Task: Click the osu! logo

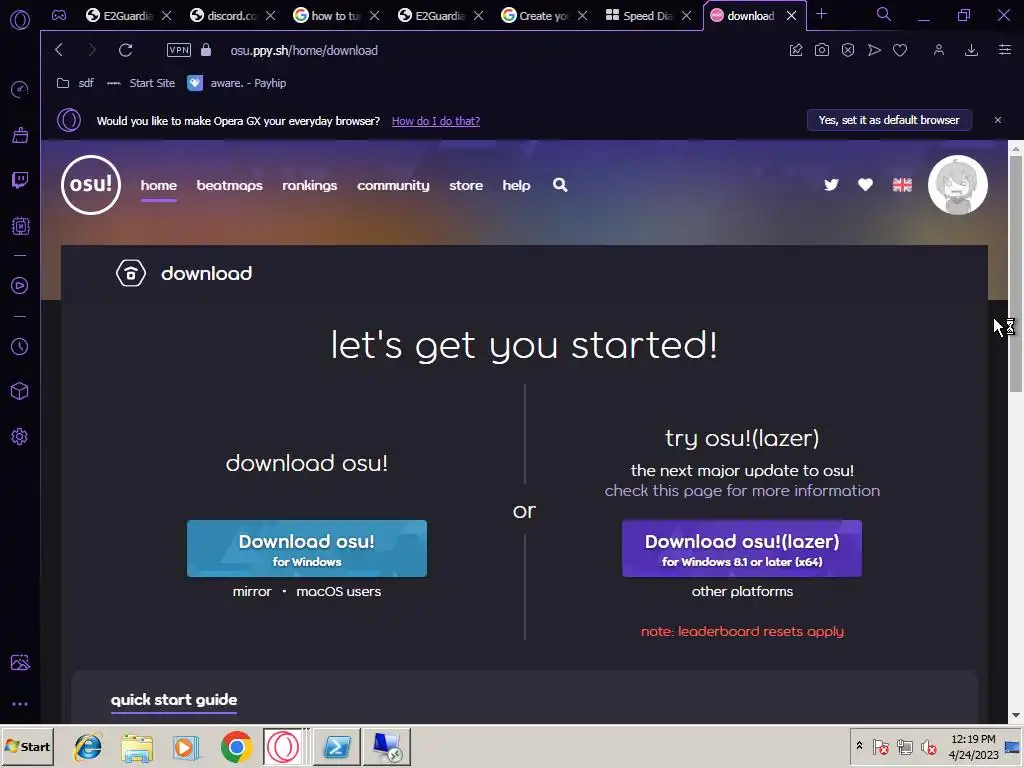Action: tap(91, 185)
